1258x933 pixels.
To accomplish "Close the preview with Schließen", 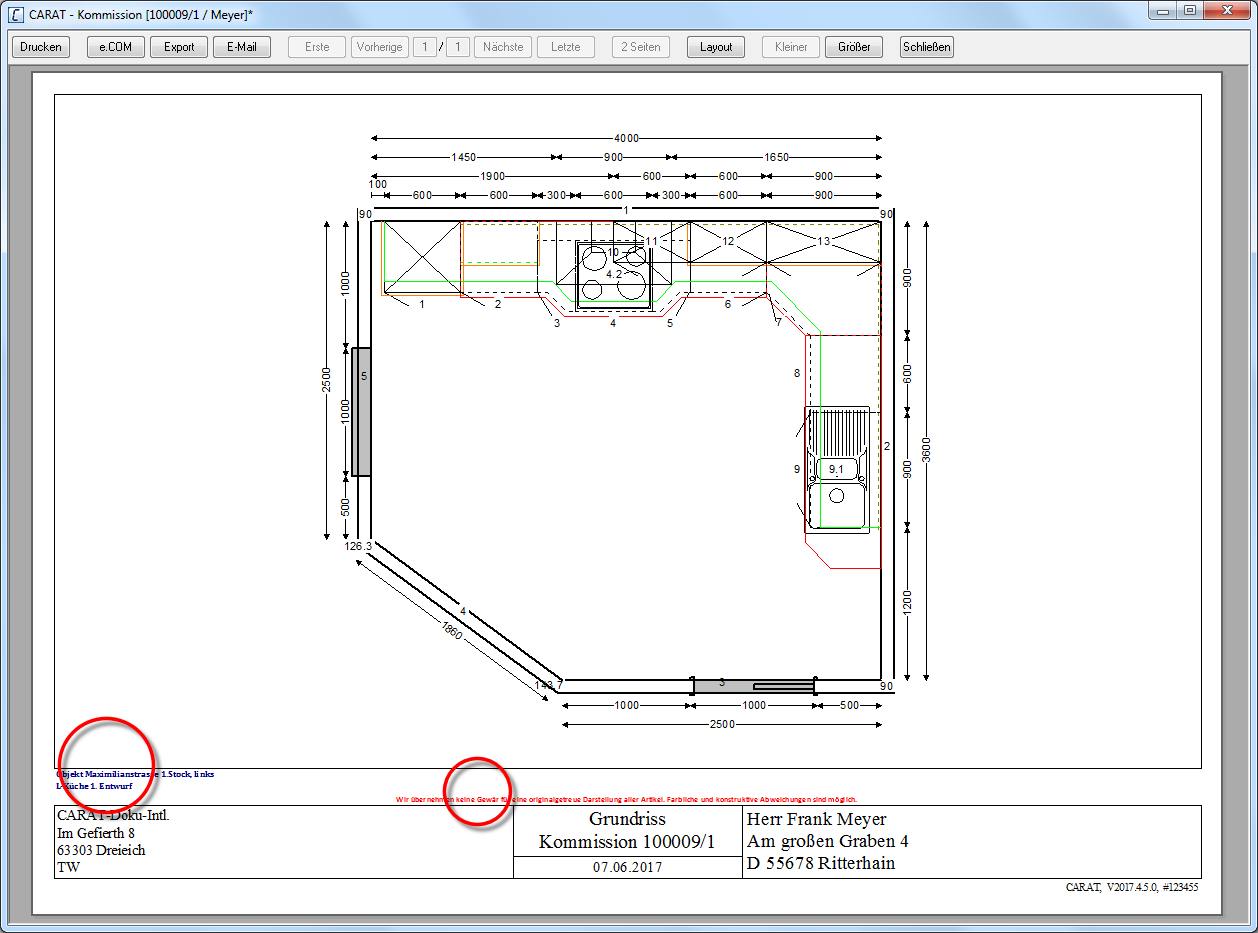I will pos(927,47).
